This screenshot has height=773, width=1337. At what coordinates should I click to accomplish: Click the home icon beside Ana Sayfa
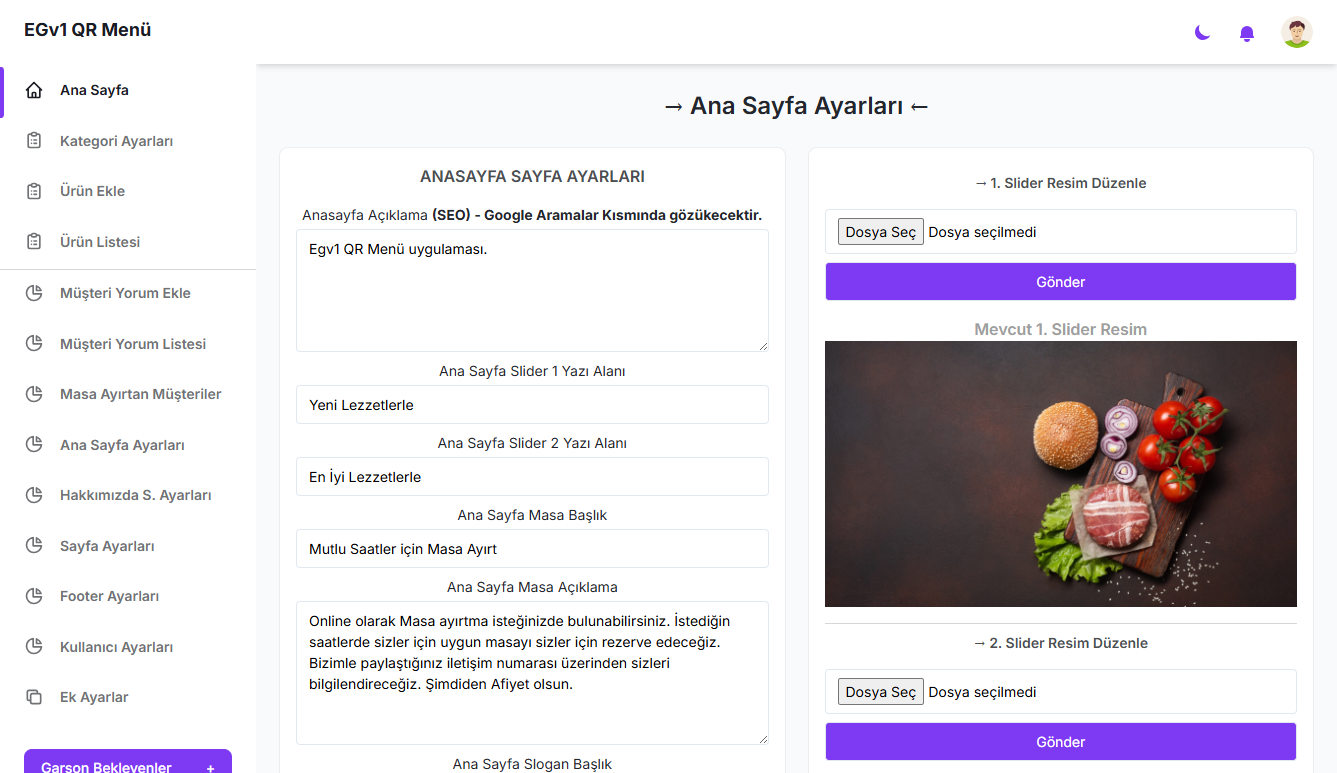pos(34,90)
